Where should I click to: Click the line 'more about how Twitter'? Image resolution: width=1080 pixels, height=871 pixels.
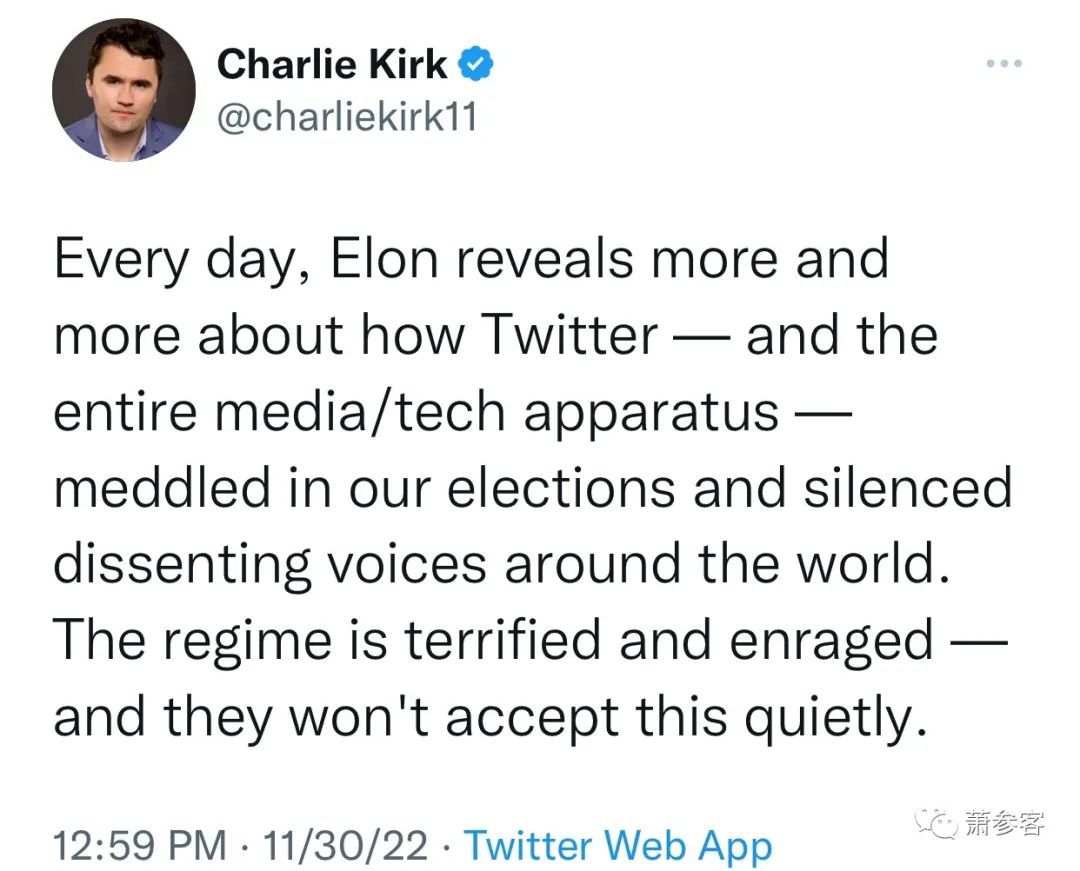pos(496,336)
